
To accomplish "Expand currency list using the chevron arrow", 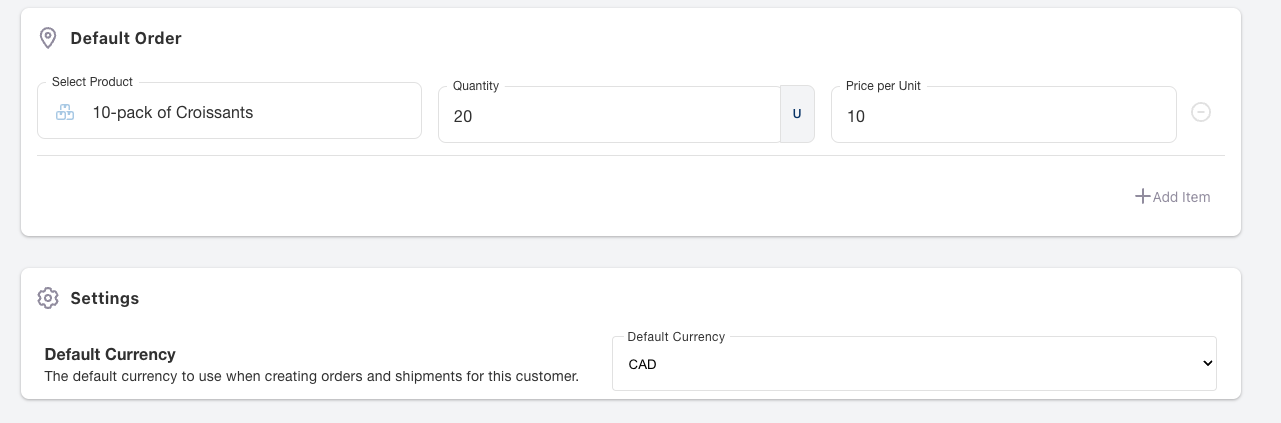I will click(1207, 364).
